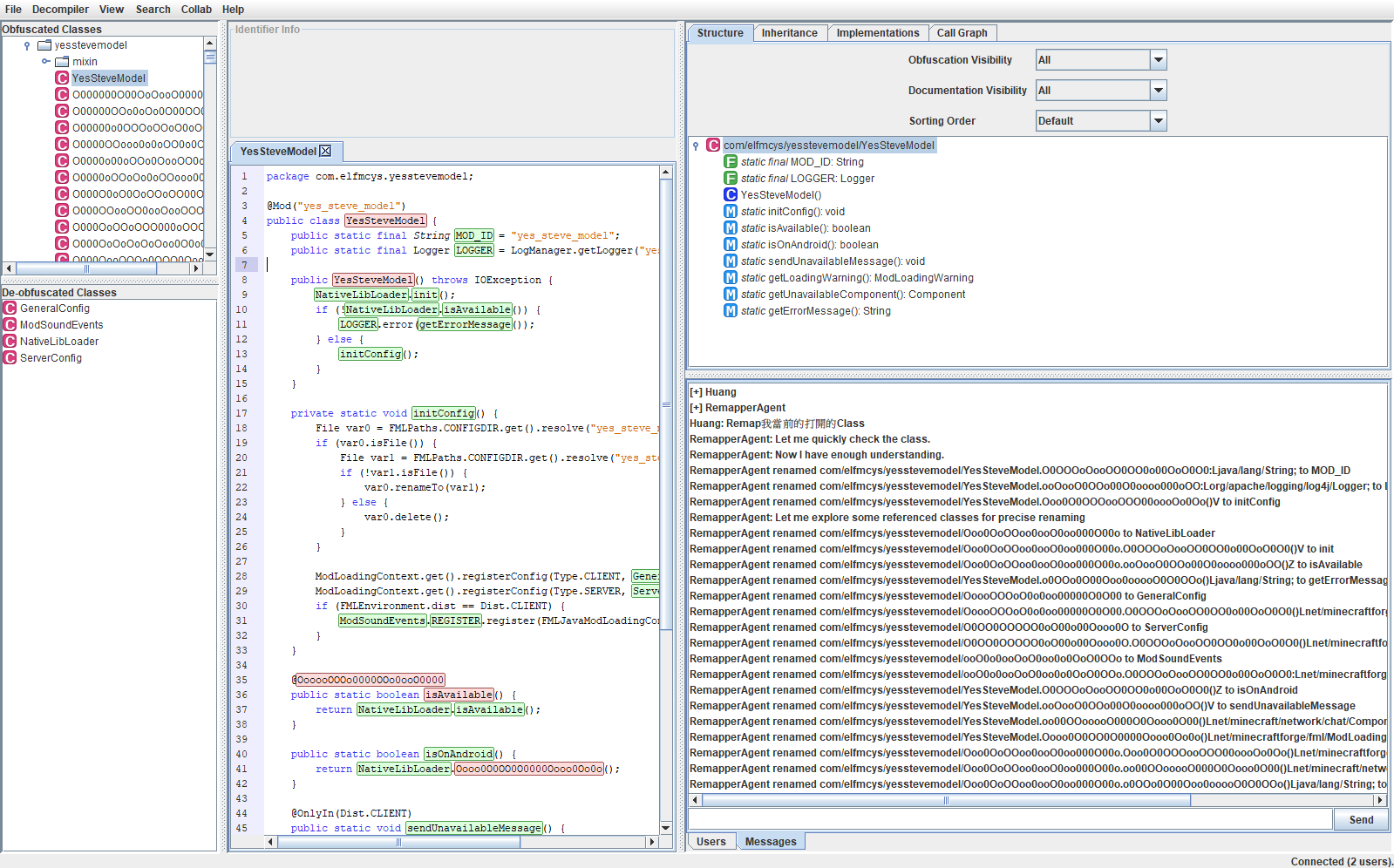Close the YesSteveModel editor tab

[x=325, y=151]
